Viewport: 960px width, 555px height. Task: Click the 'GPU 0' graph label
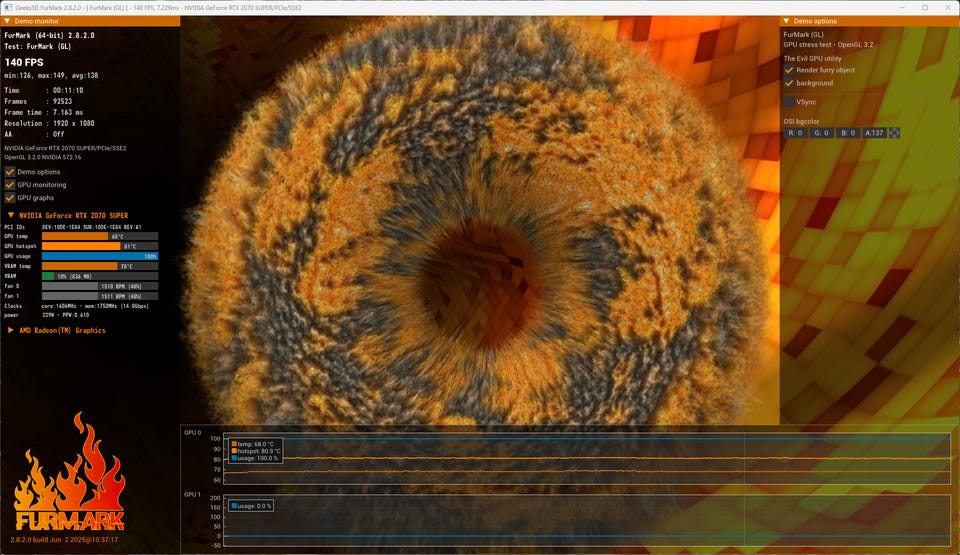[x=192, y=432]
